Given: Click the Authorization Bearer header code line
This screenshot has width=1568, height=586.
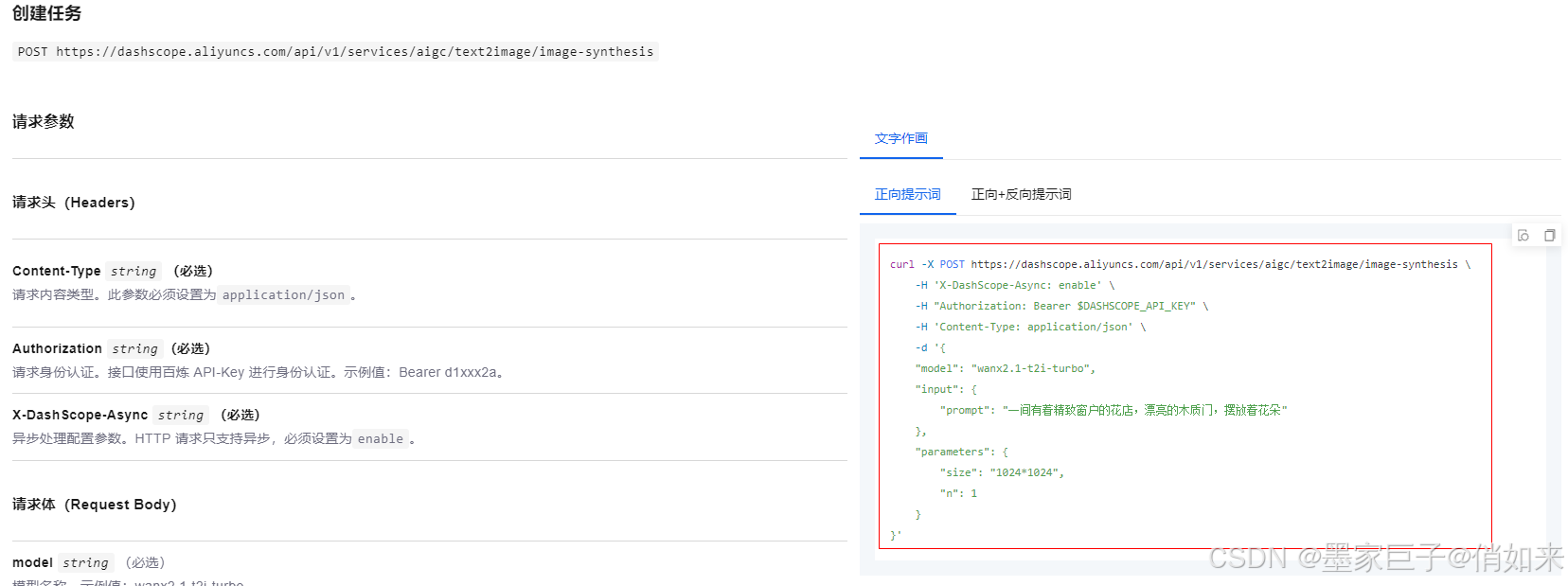Looking at the screenshot, I should point(1061,306).
